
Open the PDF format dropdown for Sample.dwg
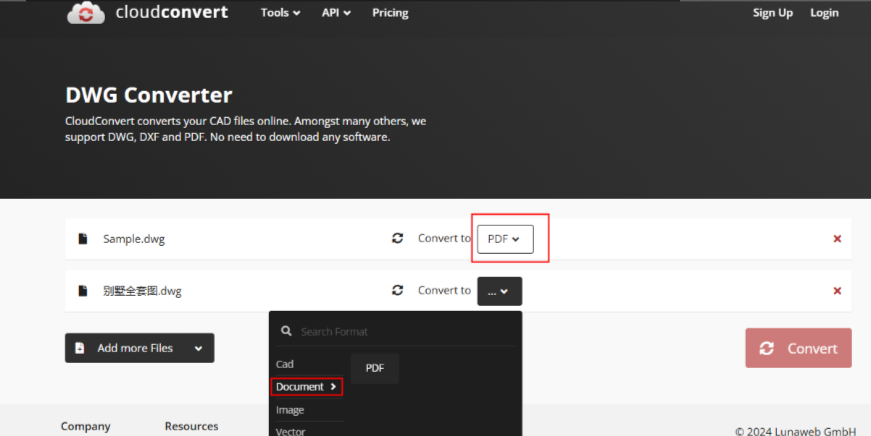click(x=505, y=239)
